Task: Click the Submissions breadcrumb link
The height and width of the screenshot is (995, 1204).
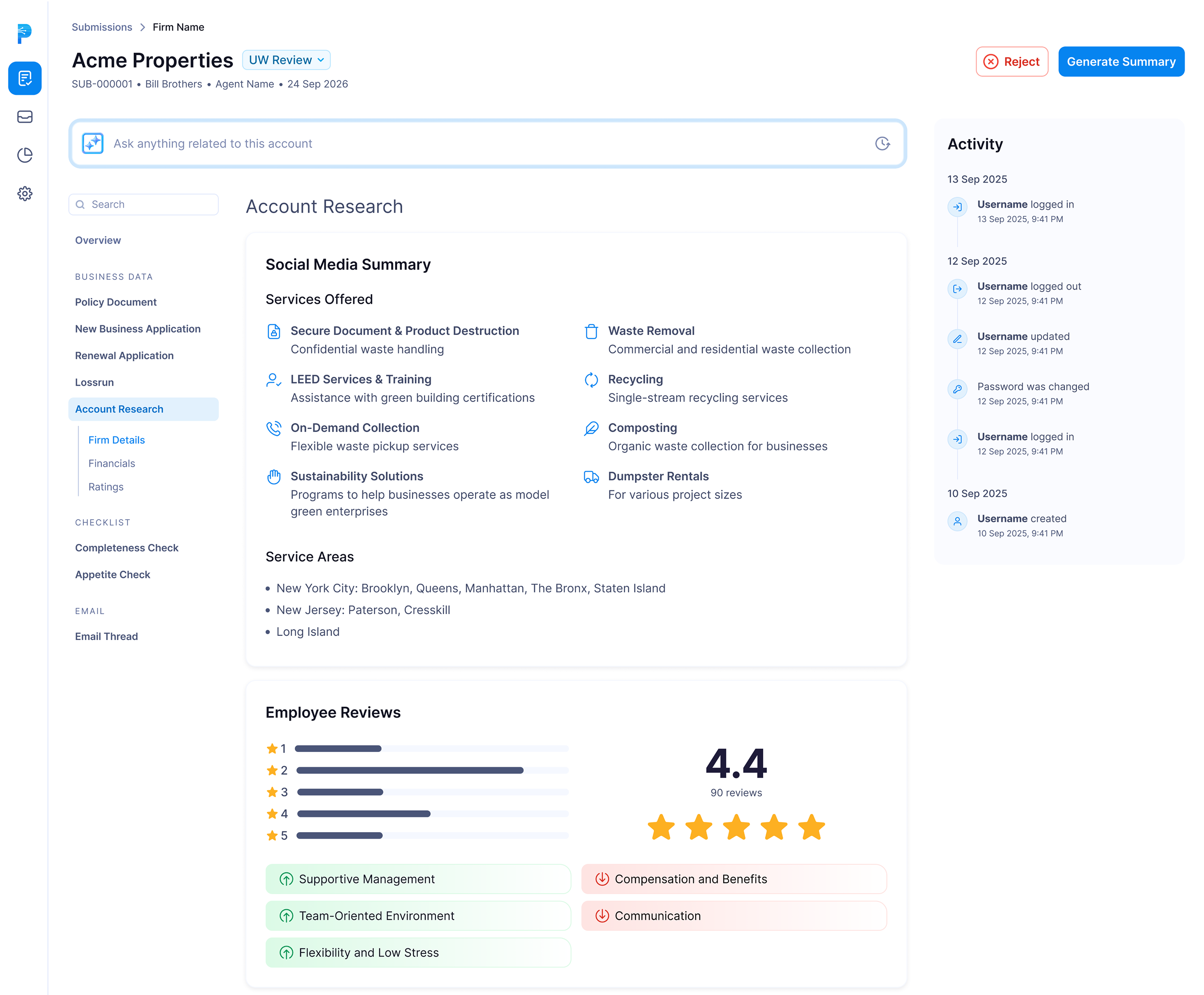Action: [x=102, y=28]
